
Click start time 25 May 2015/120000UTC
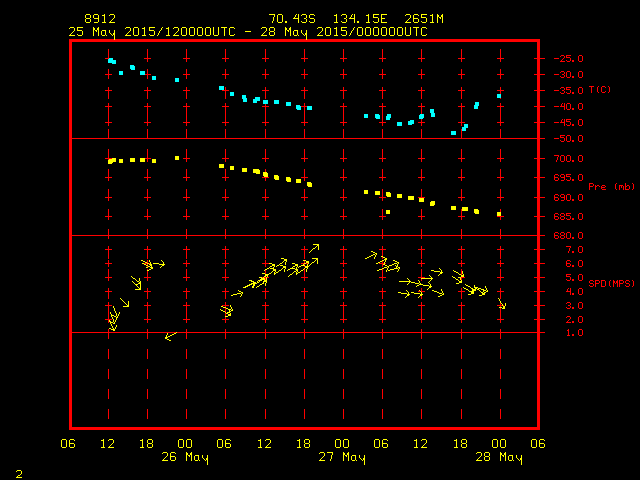pyautogui.click(x=152, y=32)
